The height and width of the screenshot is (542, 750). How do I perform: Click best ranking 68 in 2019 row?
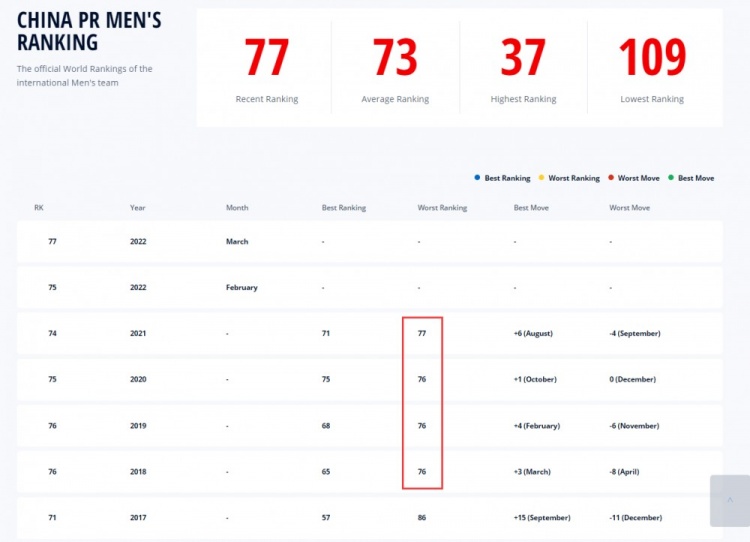[x=326, y=426]
